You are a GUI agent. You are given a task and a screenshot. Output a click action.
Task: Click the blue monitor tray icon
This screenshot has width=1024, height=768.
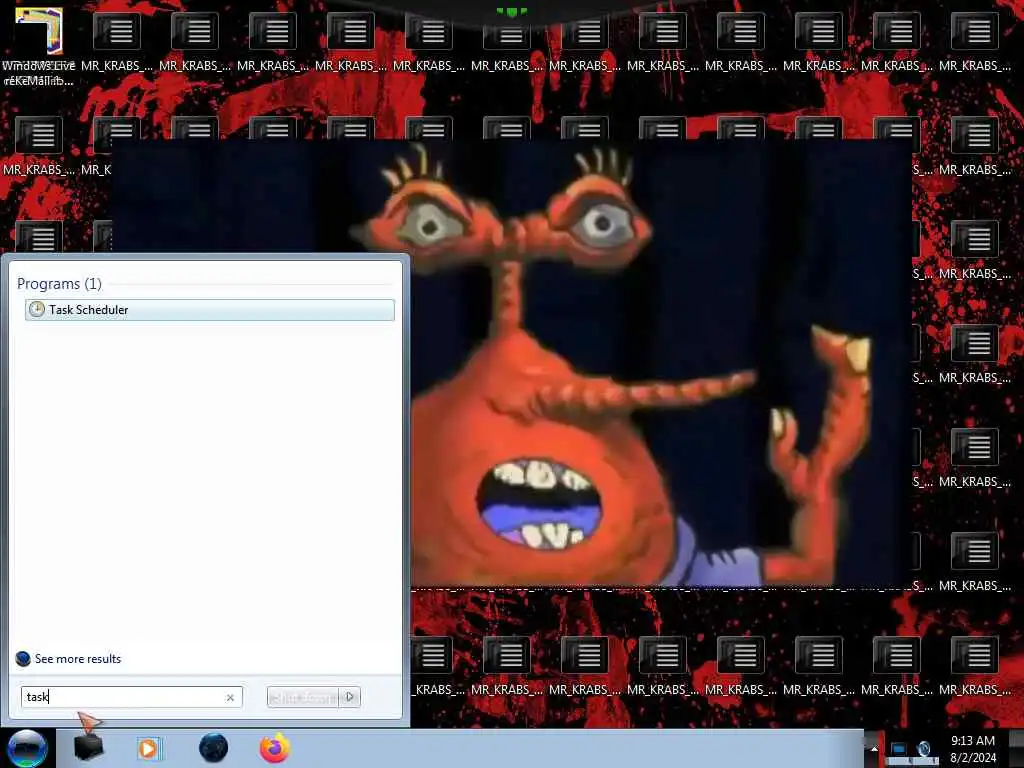pos(899,749)
